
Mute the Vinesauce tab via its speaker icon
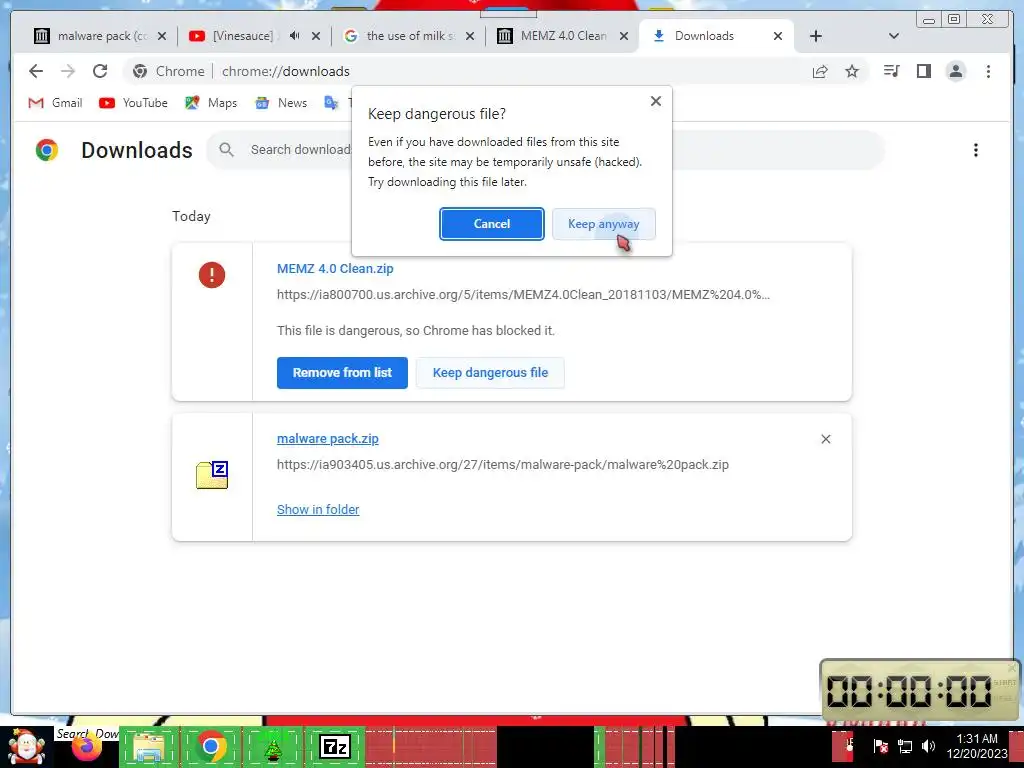pyautogui.click(x=295, y=36)
